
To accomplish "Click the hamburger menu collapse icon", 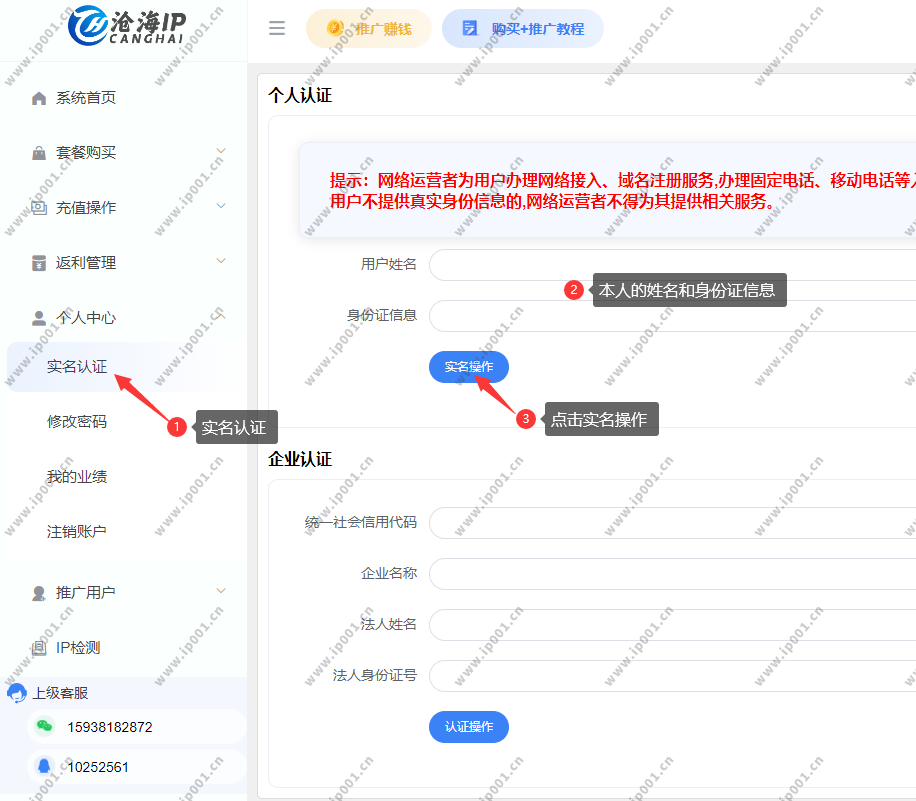I will coord(277,28).
